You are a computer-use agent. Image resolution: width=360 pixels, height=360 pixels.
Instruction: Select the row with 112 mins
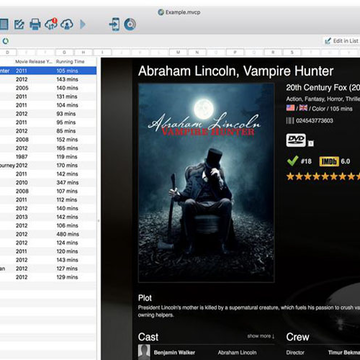(48, 200)
